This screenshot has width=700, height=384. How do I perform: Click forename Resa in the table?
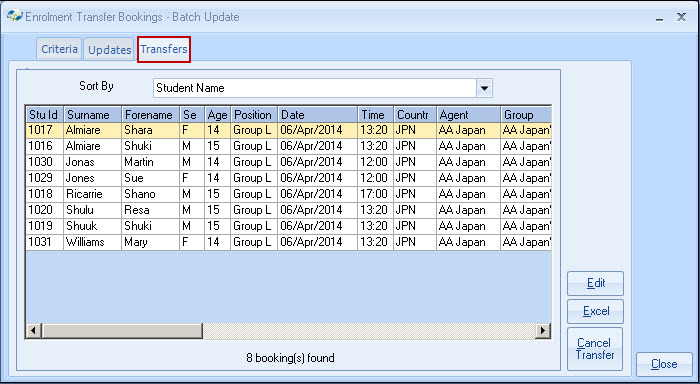[x=150, y=210]
